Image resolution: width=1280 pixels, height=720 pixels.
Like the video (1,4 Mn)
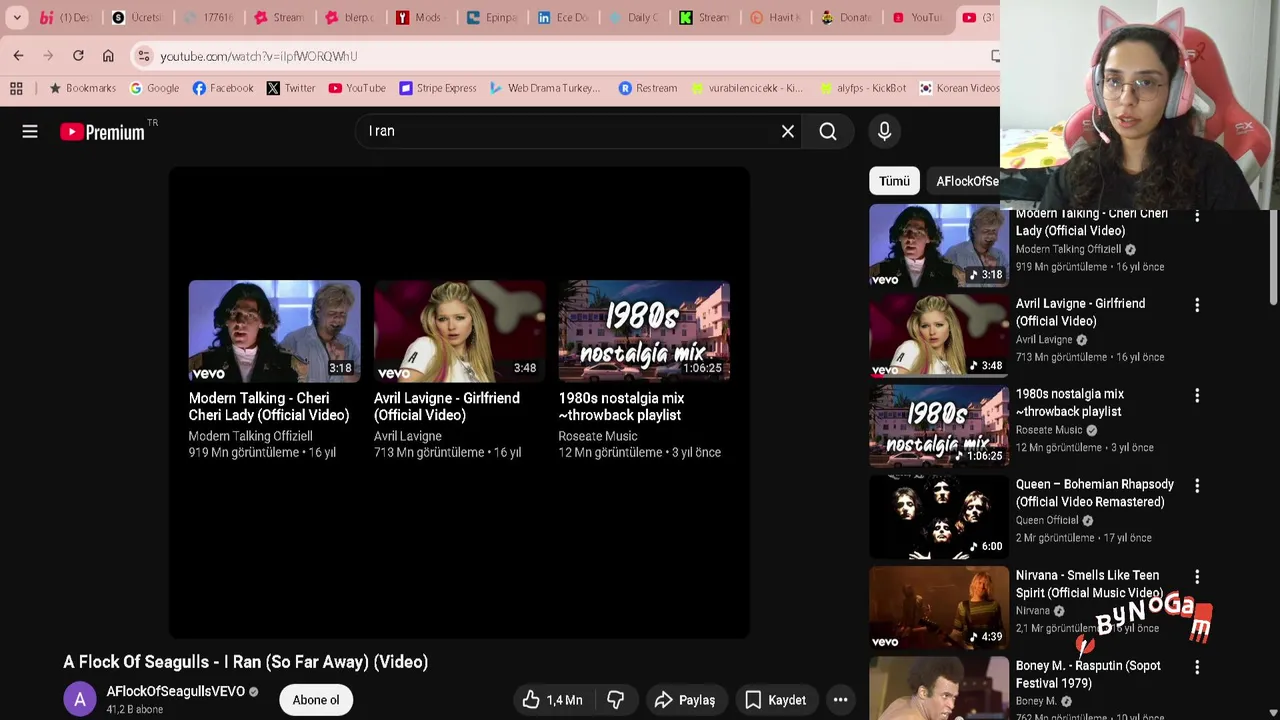pos(552,700)
